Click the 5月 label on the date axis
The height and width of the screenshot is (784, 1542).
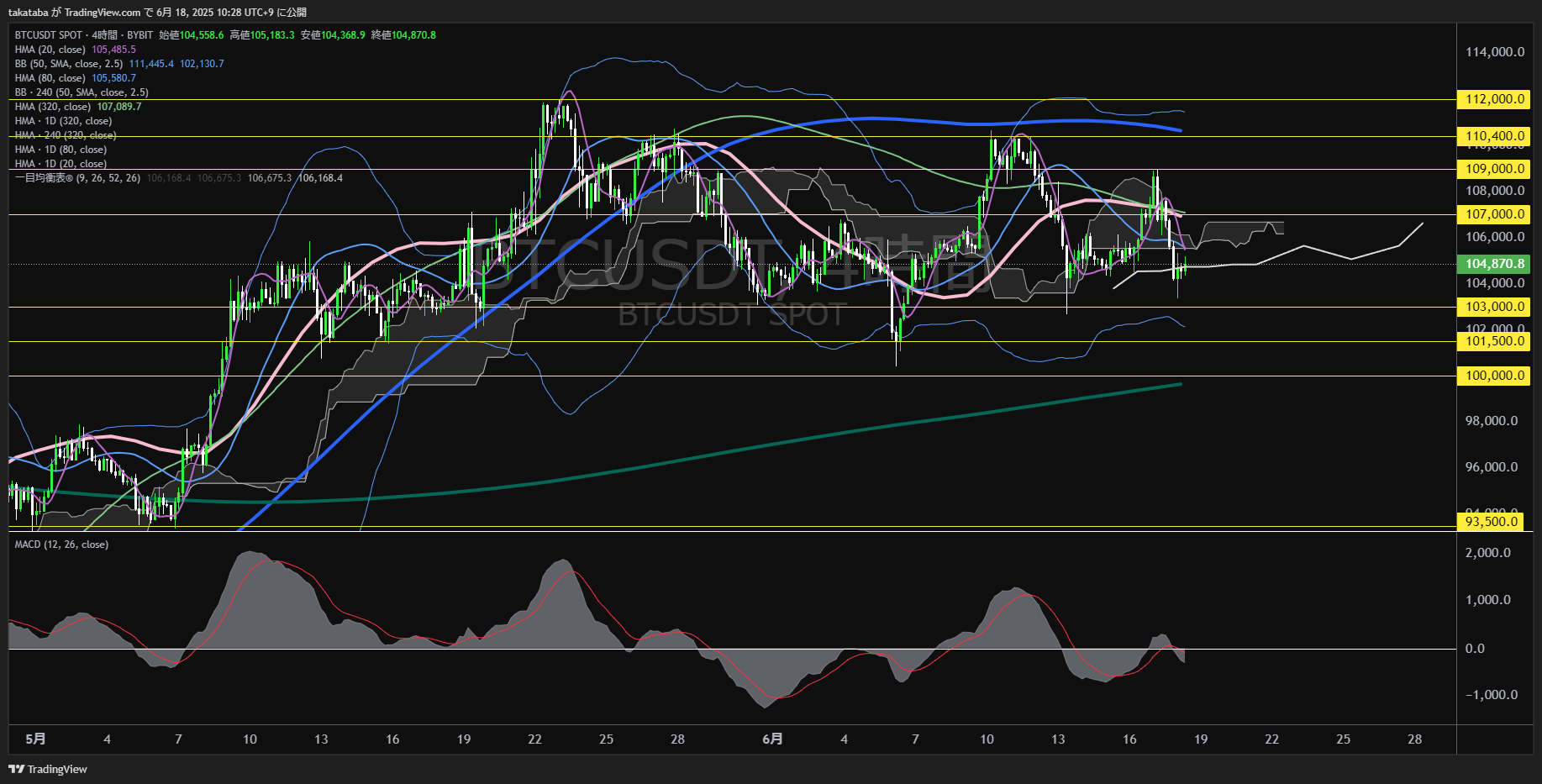35,739
